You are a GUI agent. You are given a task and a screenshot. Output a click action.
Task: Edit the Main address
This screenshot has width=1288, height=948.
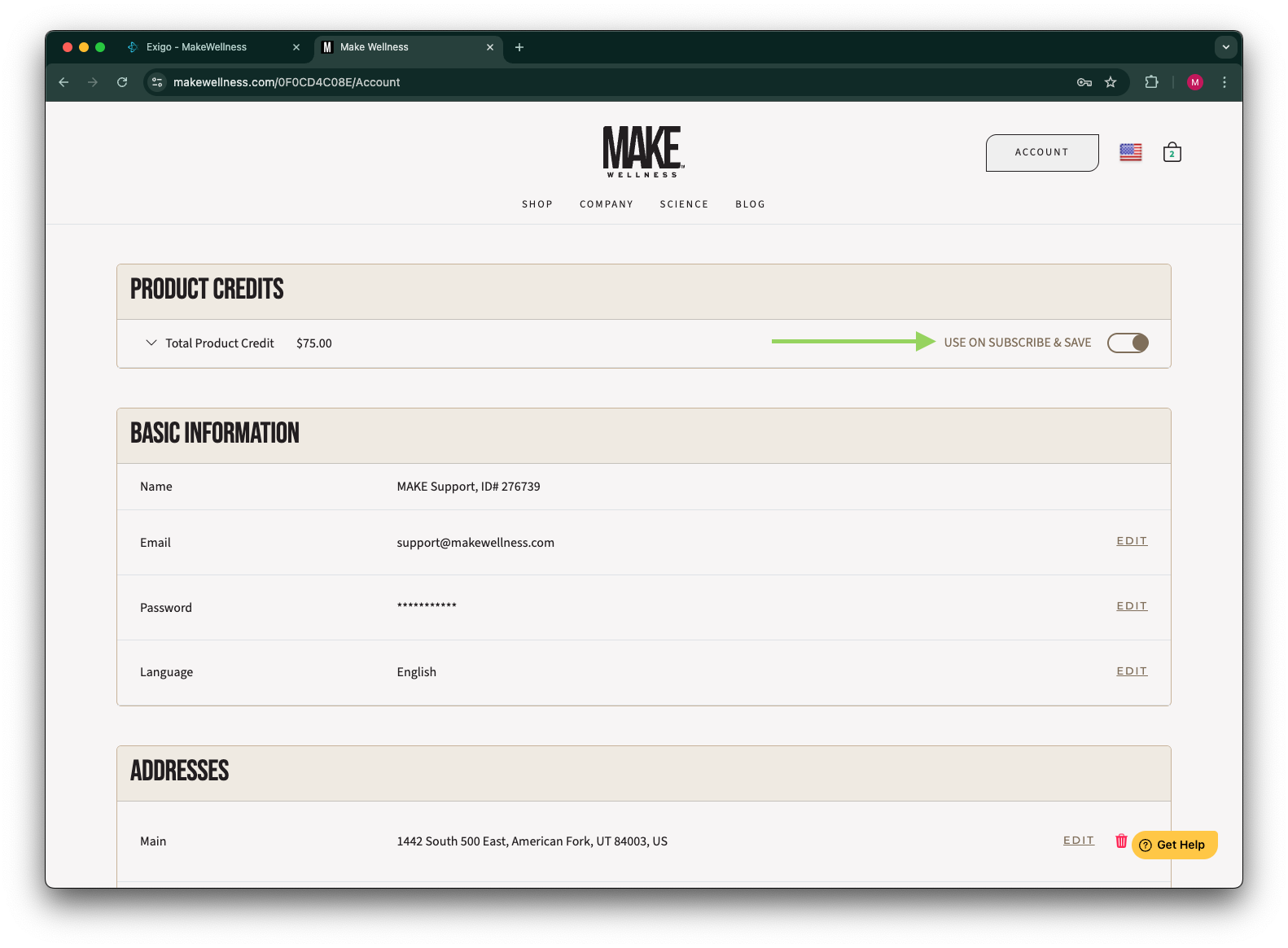1079,841
